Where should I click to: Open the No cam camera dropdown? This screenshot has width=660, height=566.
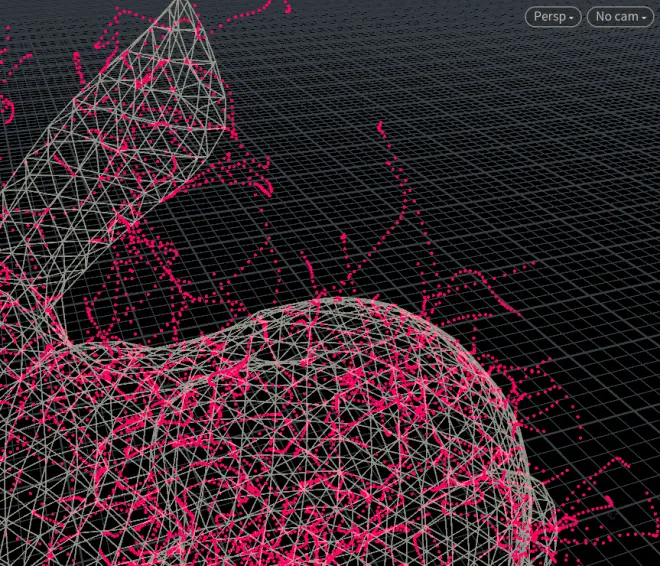[620, 17]
